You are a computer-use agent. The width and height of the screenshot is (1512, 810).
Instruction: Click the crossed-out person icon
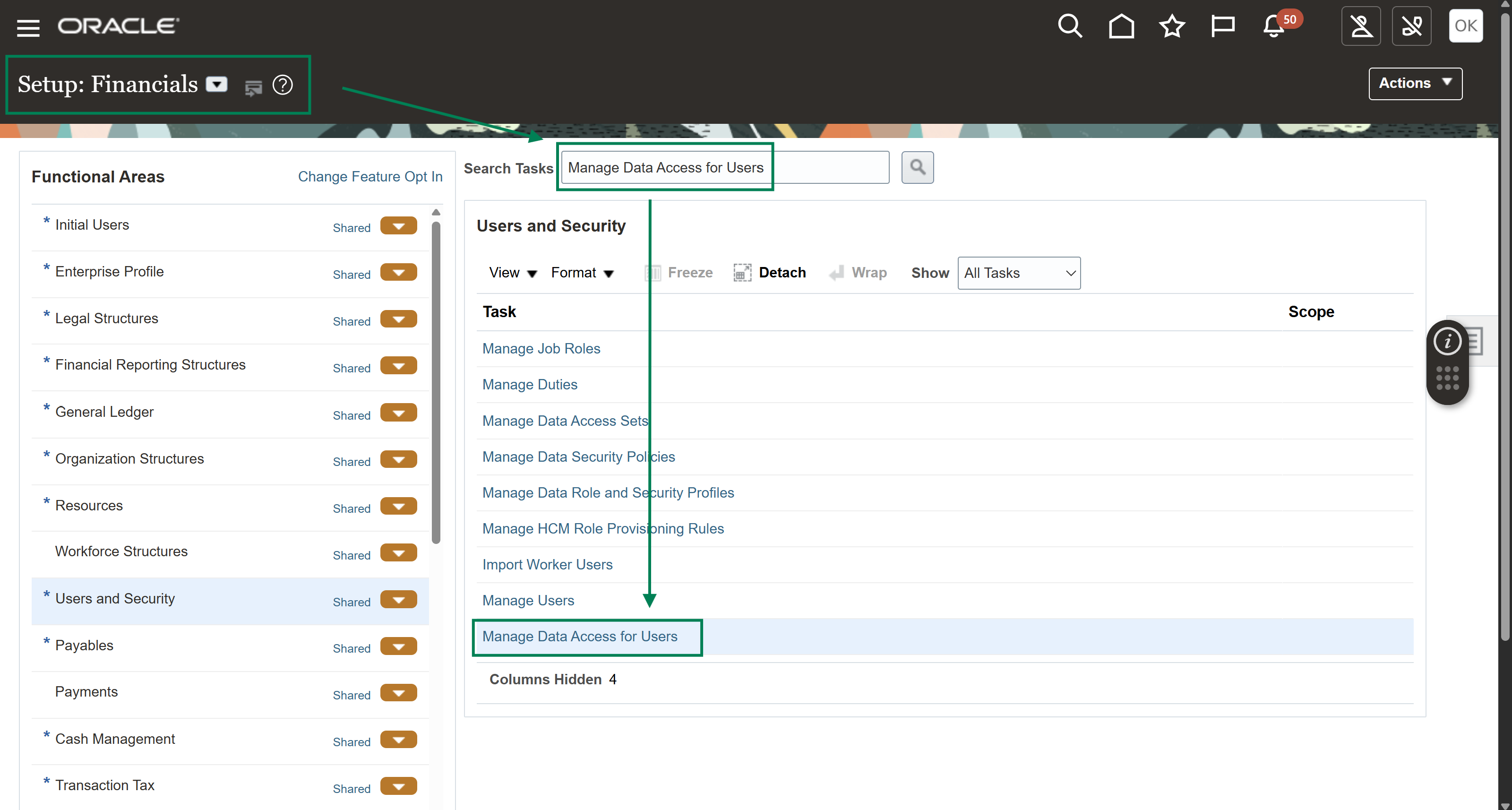point(1361,26)
